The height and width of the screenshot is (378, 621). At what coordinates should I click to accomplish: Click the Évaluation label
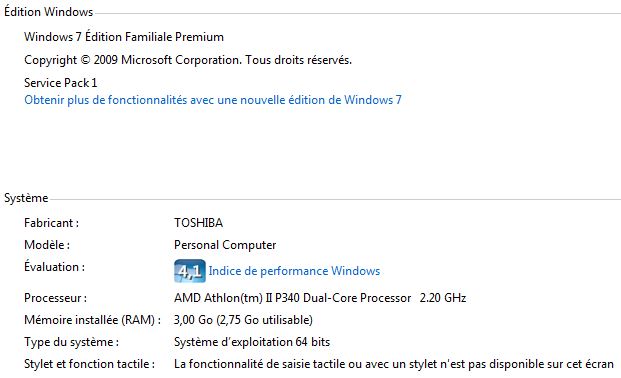tap(54, 266)
